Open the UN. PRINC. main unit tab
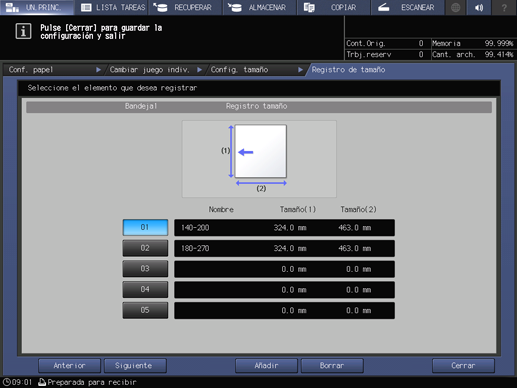517x388 pixels. coord(37,7)
